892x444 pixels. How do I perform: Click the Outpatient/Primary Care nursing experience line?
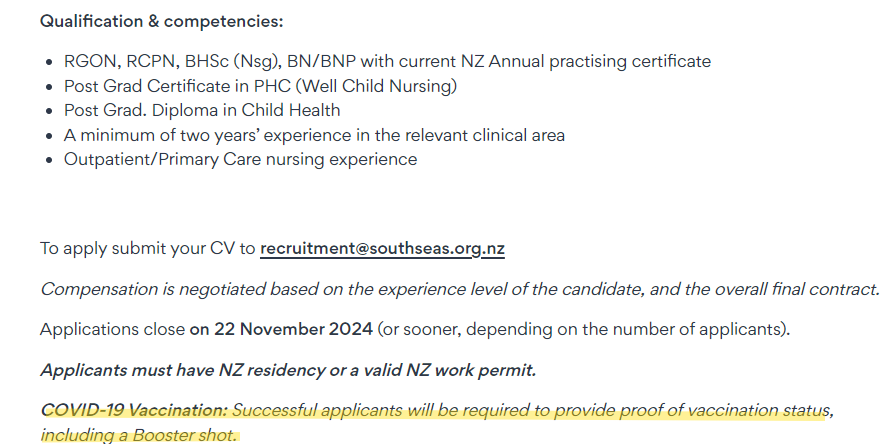tap(240, 159)
